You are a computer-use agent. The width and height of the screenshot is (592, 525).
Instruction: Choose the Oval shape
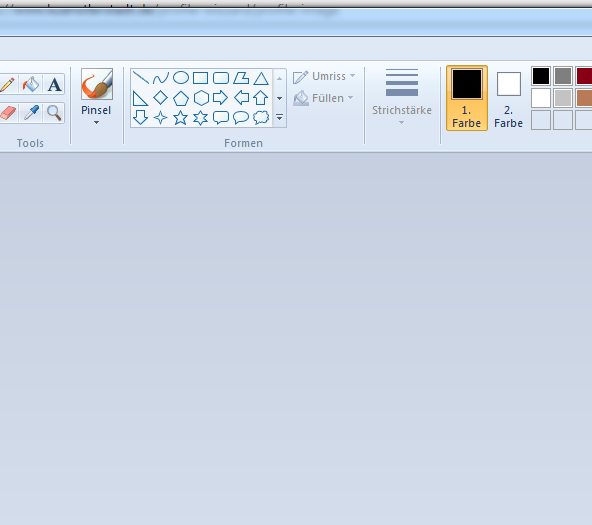coord(181,78)
